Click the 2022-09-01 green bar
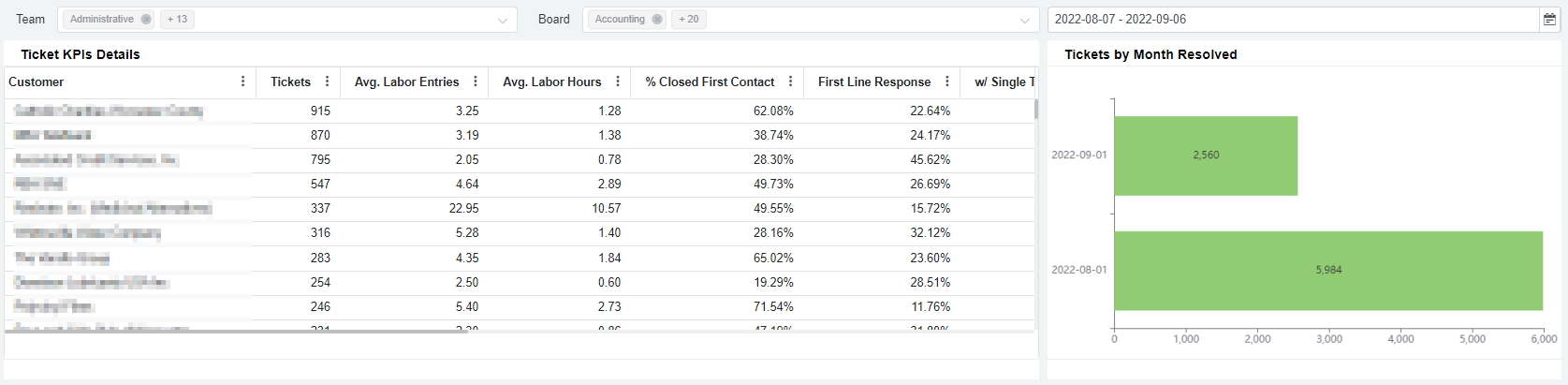This screenshot has width=1568, height=385. [1206, 155]
